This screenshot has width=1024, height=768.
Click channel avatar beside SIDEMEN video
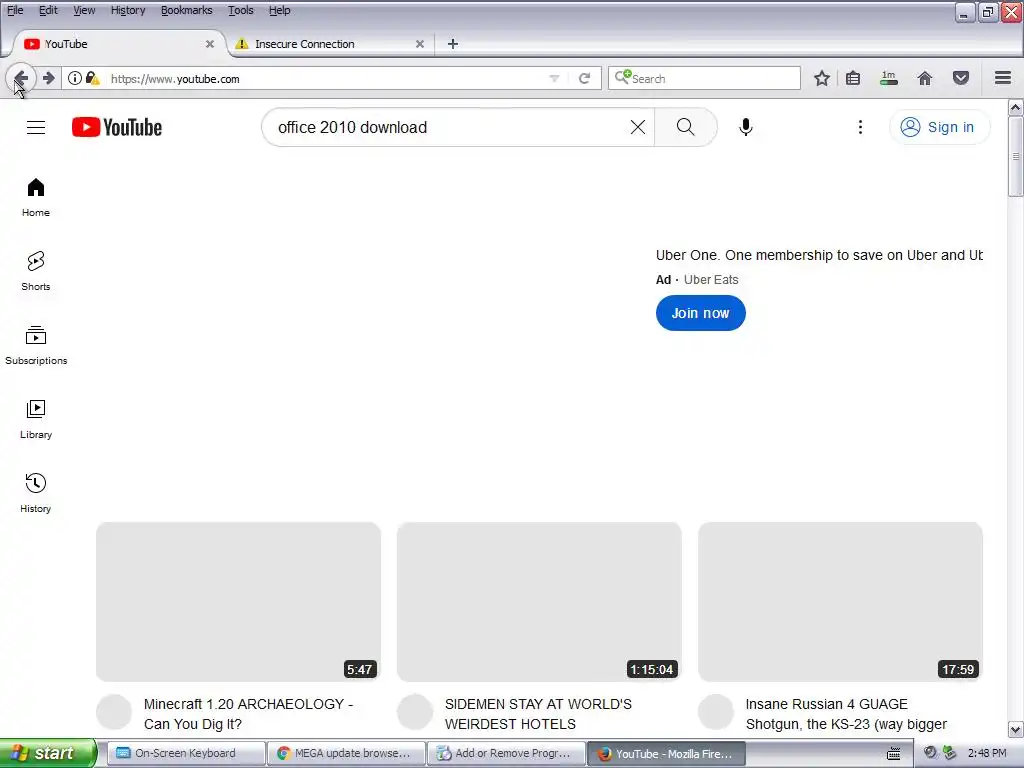coord(415,712)
